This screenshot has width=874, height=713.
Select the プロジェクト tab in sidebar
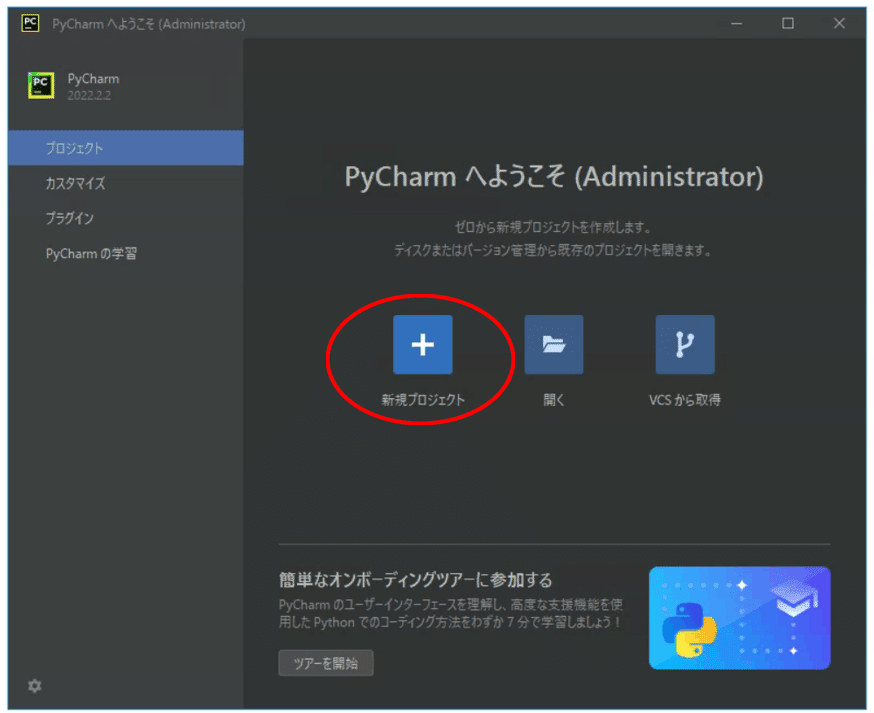pyautogui.click(x=125, y=148)
